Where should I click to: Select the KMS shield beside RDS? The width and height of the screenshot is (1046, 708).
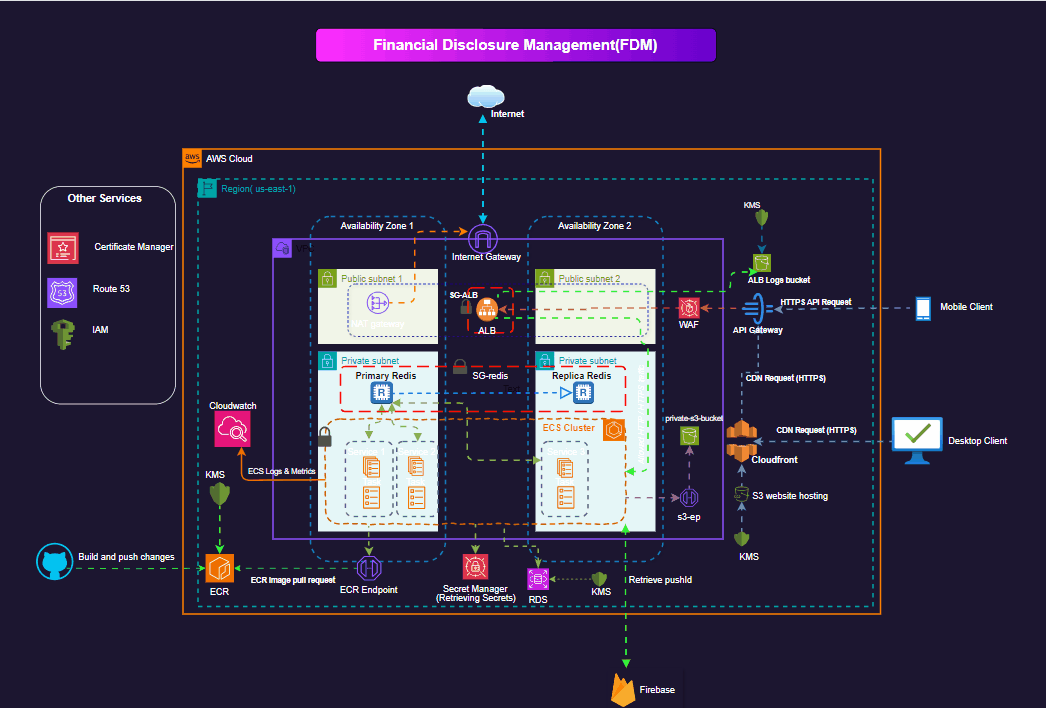600,579
